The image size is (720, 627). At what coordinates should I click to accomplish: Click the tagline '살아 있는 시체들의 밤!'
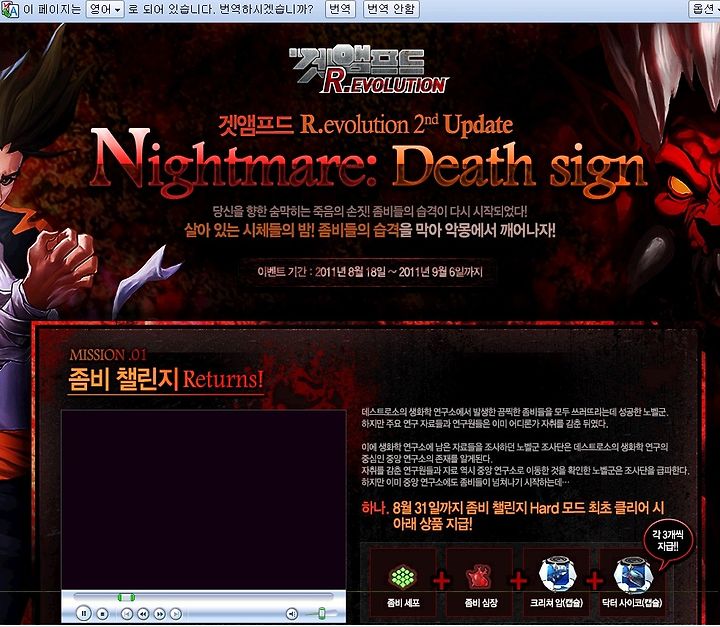pos(249,230)
